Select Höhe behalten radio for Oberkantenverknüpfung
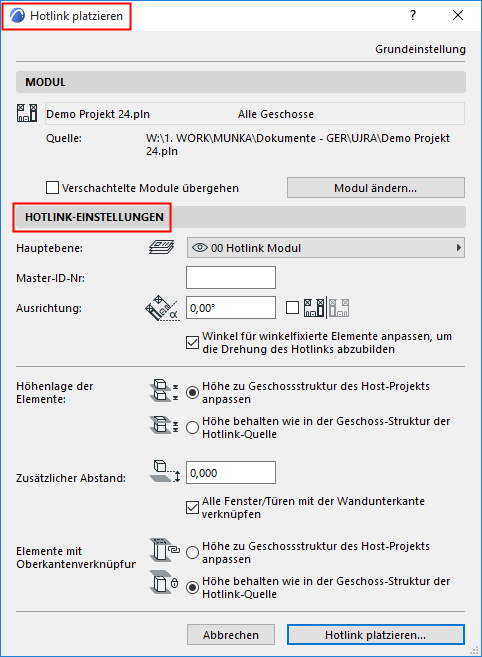This screenshot has height=657, width=482. [192, 587]
